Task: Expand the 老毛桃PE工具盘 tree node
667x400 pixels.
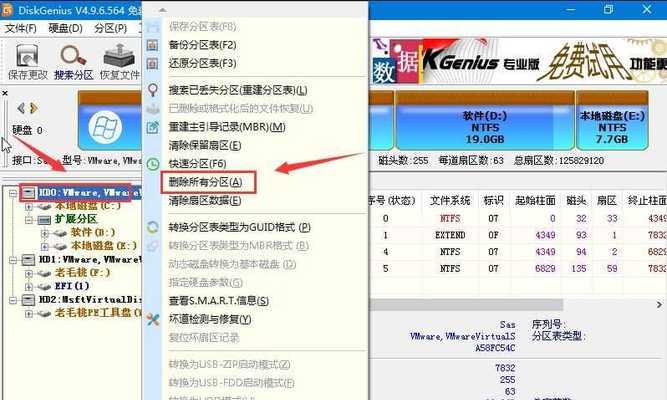Action: pyautogui.click(x=29, y=314)
